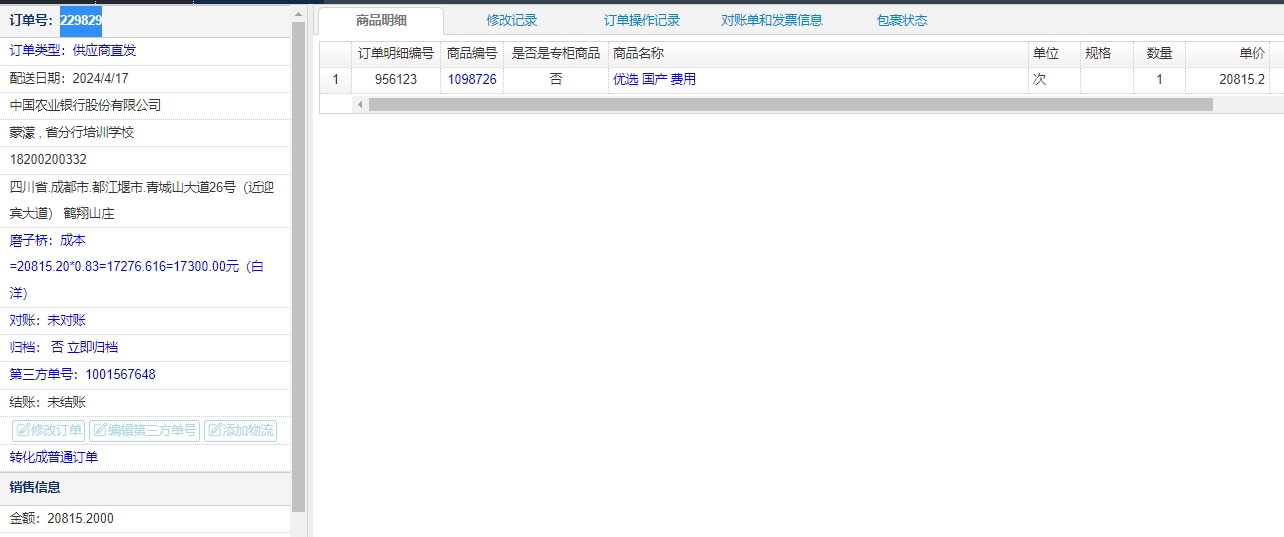1284x537 pixels.
Task: Click the 单位 column header
Action: (1054, 53)
